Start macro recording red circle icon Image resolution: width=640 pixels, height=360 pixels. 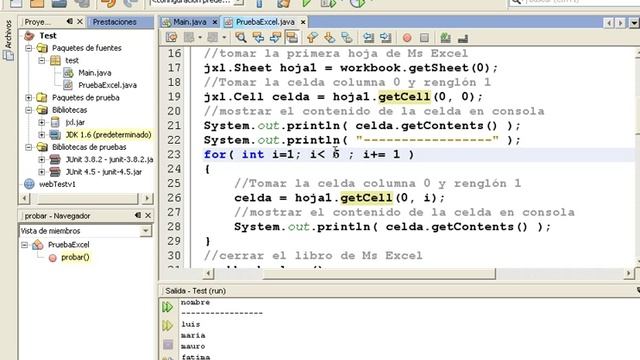coord(407,38)
